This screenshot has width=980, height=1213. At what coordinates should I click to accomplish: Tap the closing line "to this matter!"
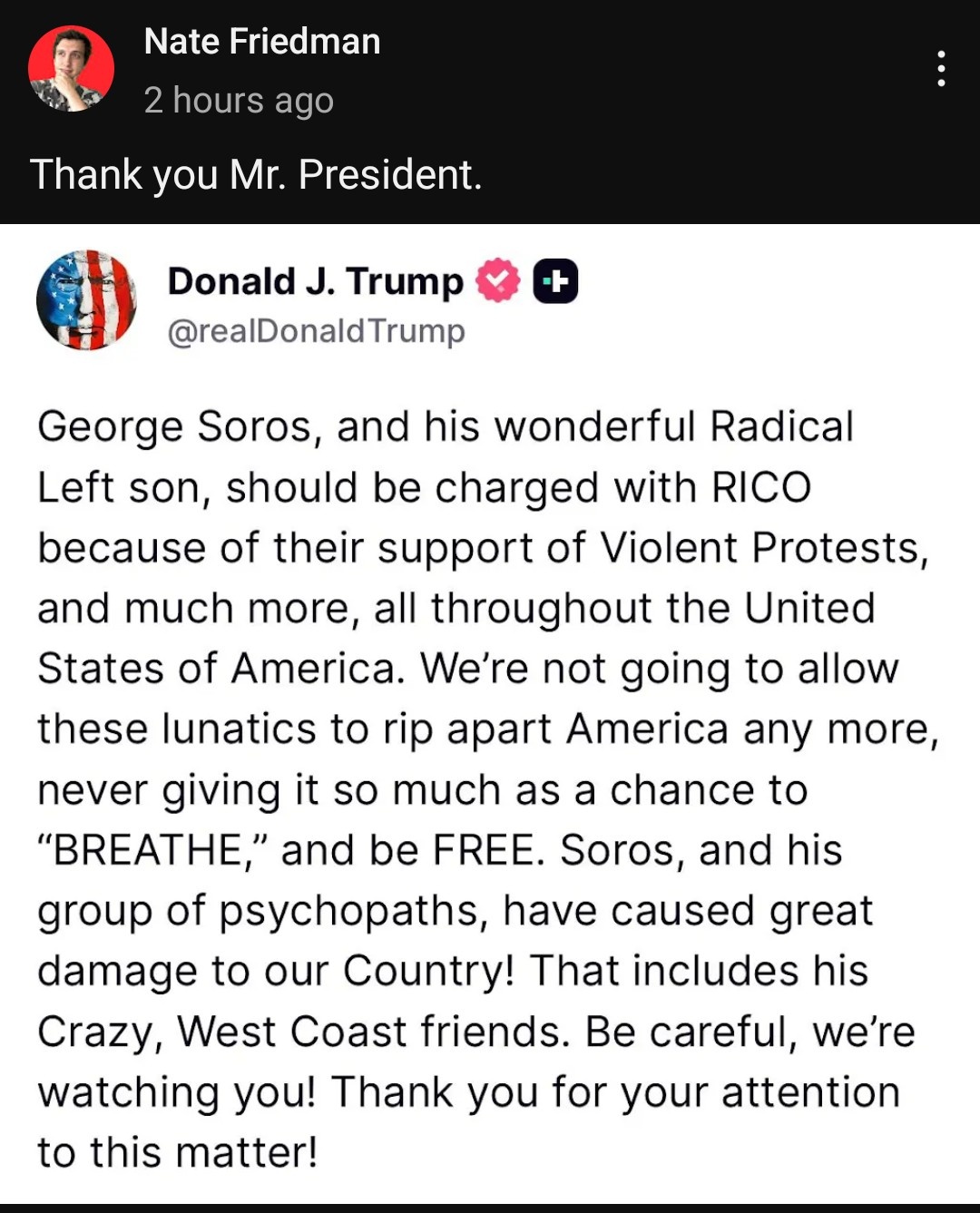pyautogui.click(x=178, y=1153)
